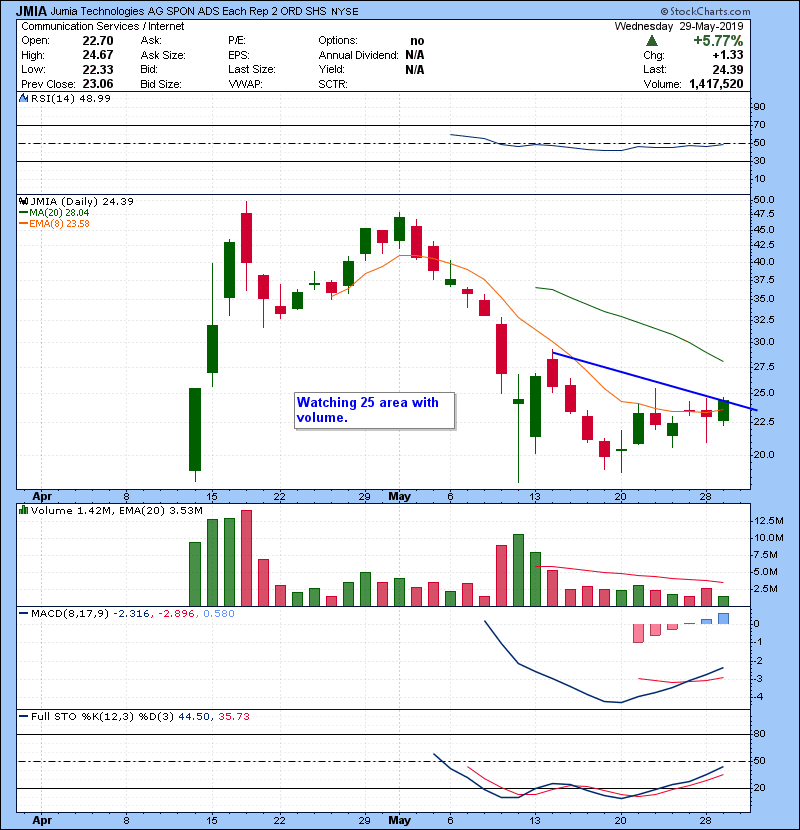Click the MACD histogram value 0.580
Image resolution: width=800 pixels, height=830 pixels.
click(x=219, y=614)
